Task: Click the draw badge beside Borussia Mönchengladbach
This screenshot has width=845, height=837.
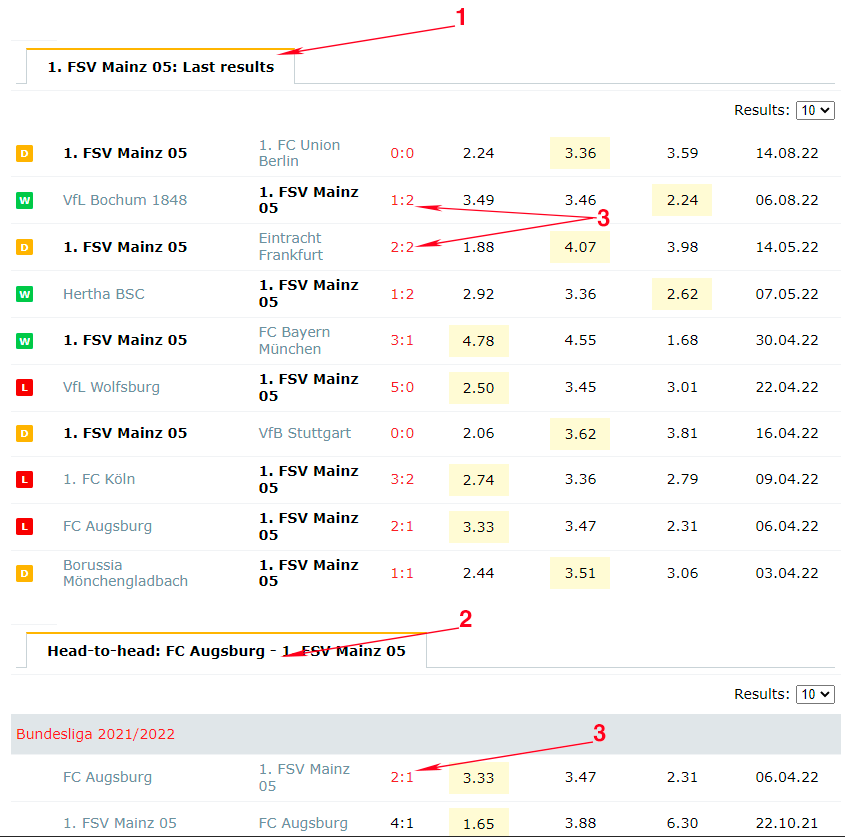Action: (24, 574)
